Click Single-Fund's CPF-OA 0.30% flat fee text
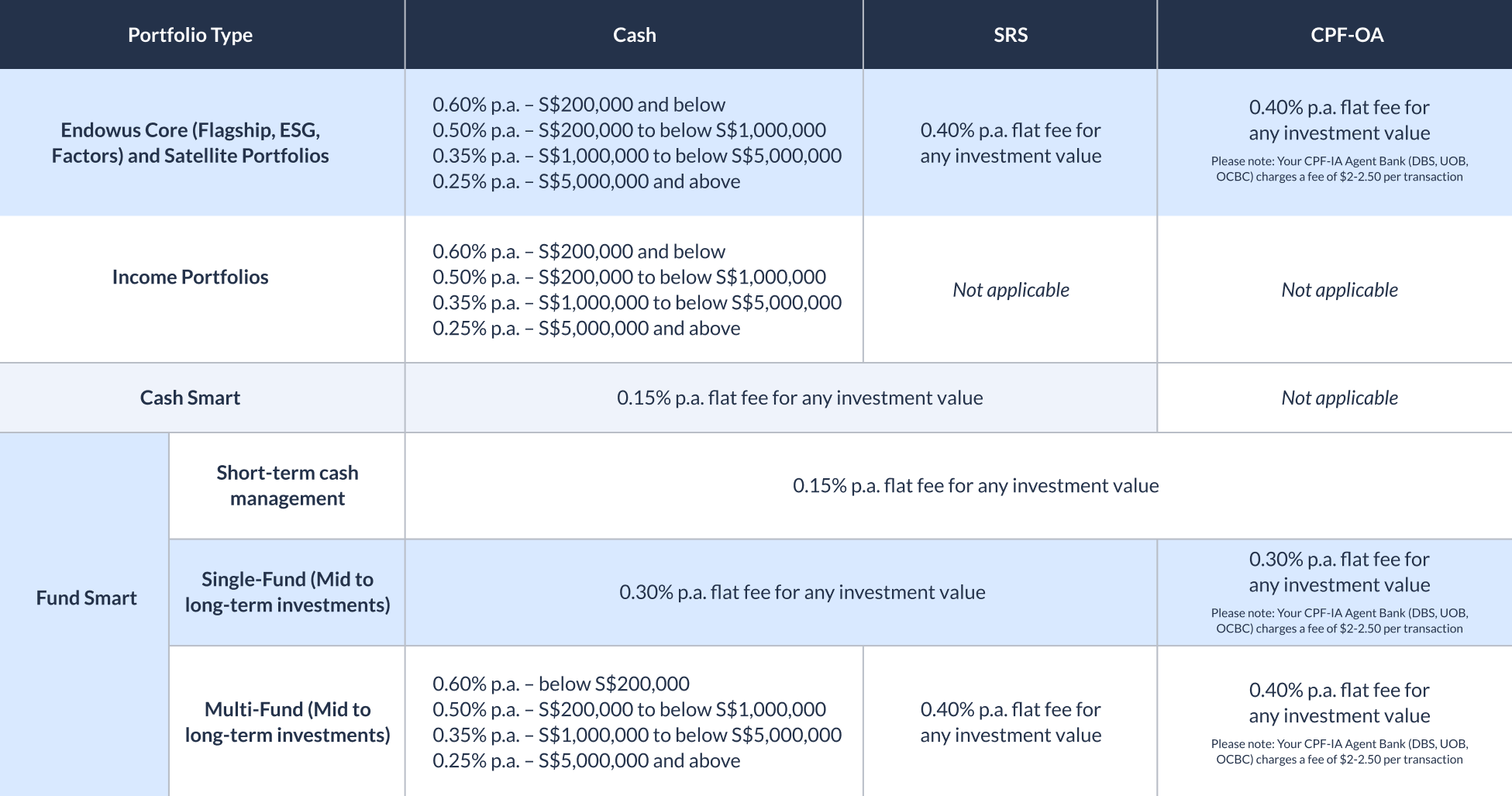Viewport: 1512px width, 796px height. pyautogui.click(x=1338, y=572)
